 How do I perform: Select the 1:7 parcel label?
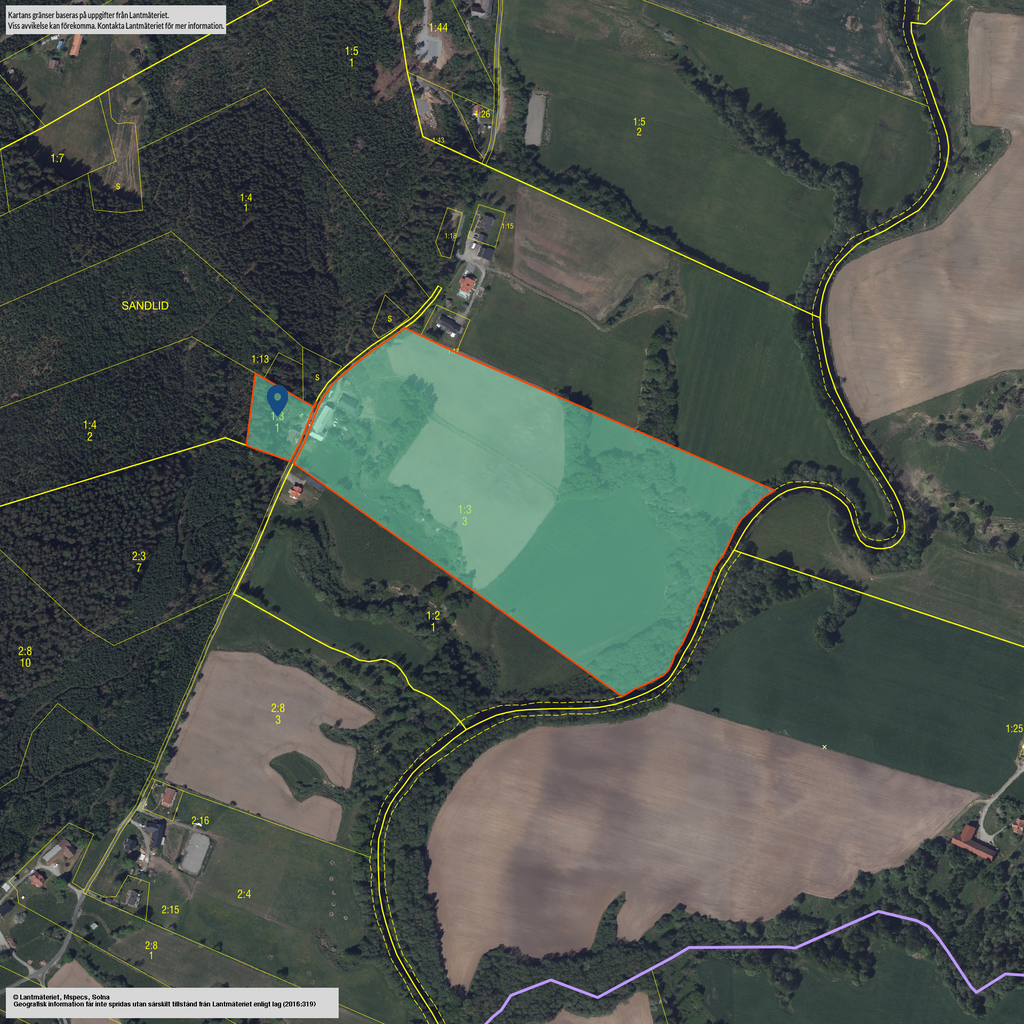tap(57, 159)
